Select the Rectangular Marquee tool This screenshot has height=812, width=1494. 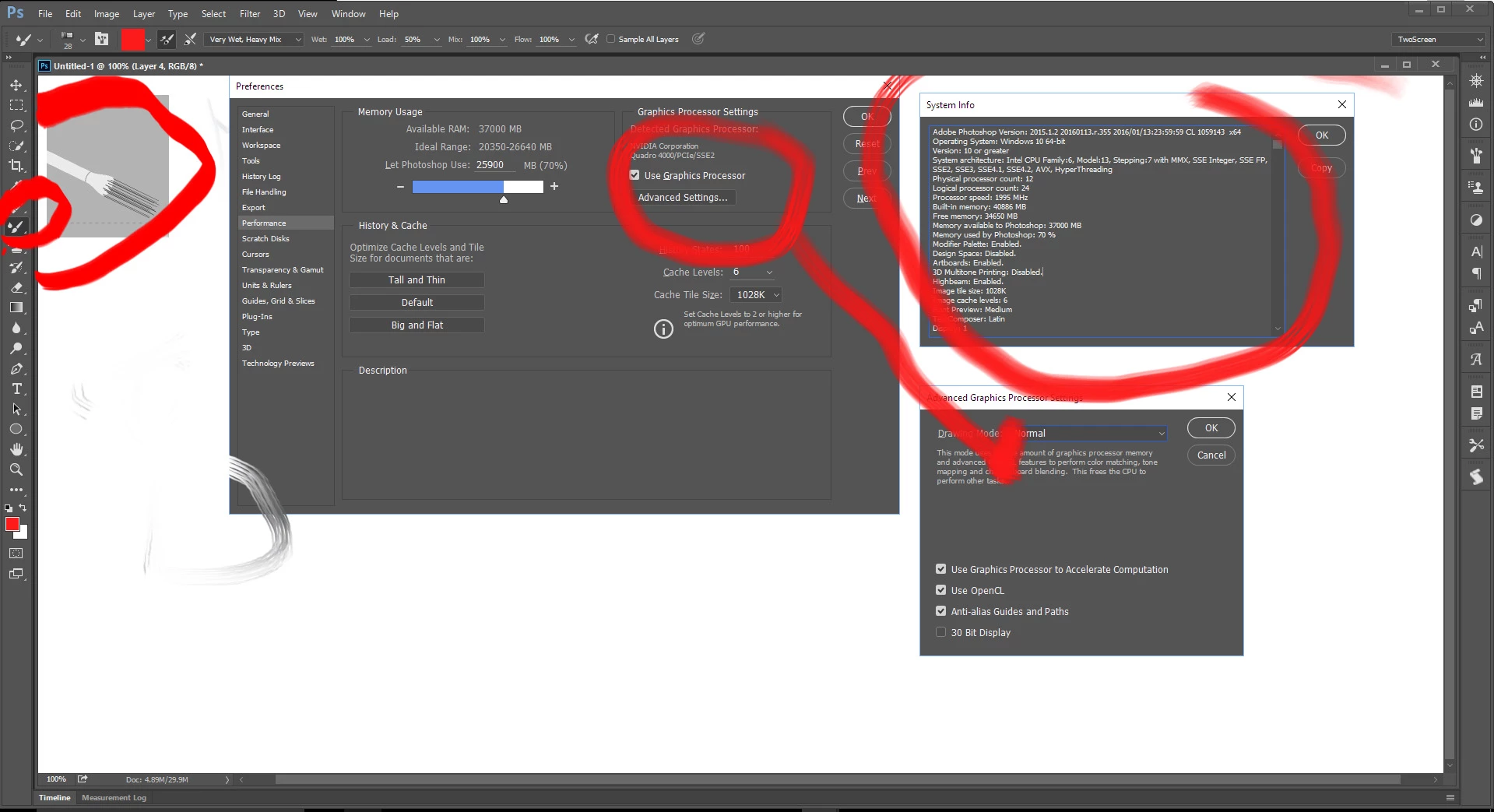tap(16, 105)
